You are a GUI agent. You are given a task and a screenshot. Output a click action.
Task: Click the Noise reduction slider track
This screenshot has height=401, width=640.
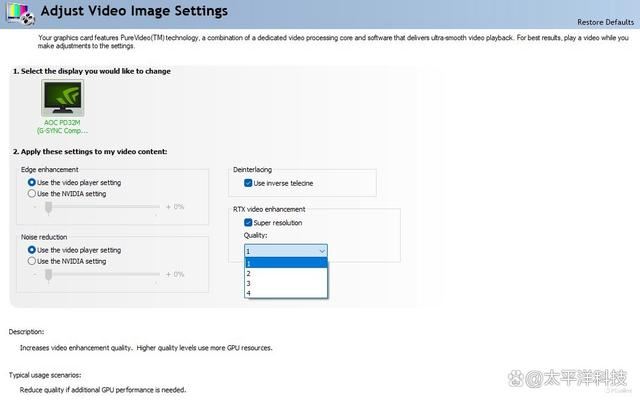[x=100, y=273]
